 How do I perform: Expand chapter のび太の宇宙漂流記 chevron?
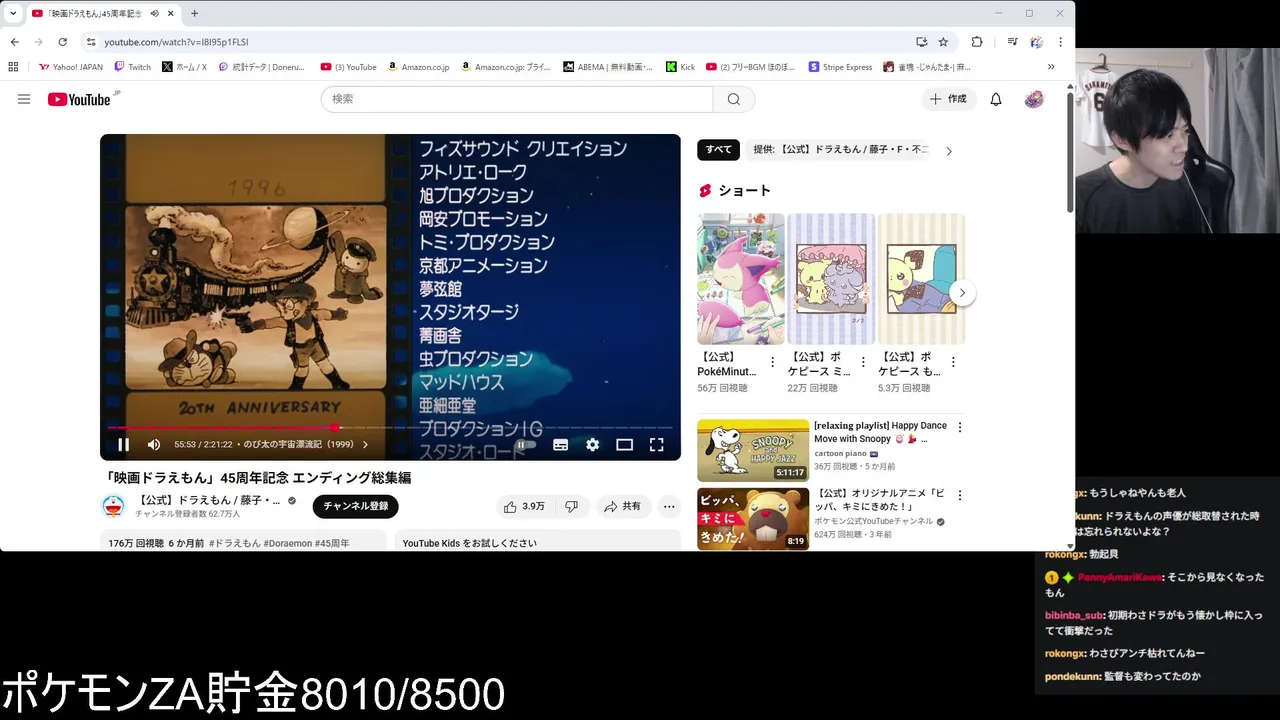click(365, 445)
